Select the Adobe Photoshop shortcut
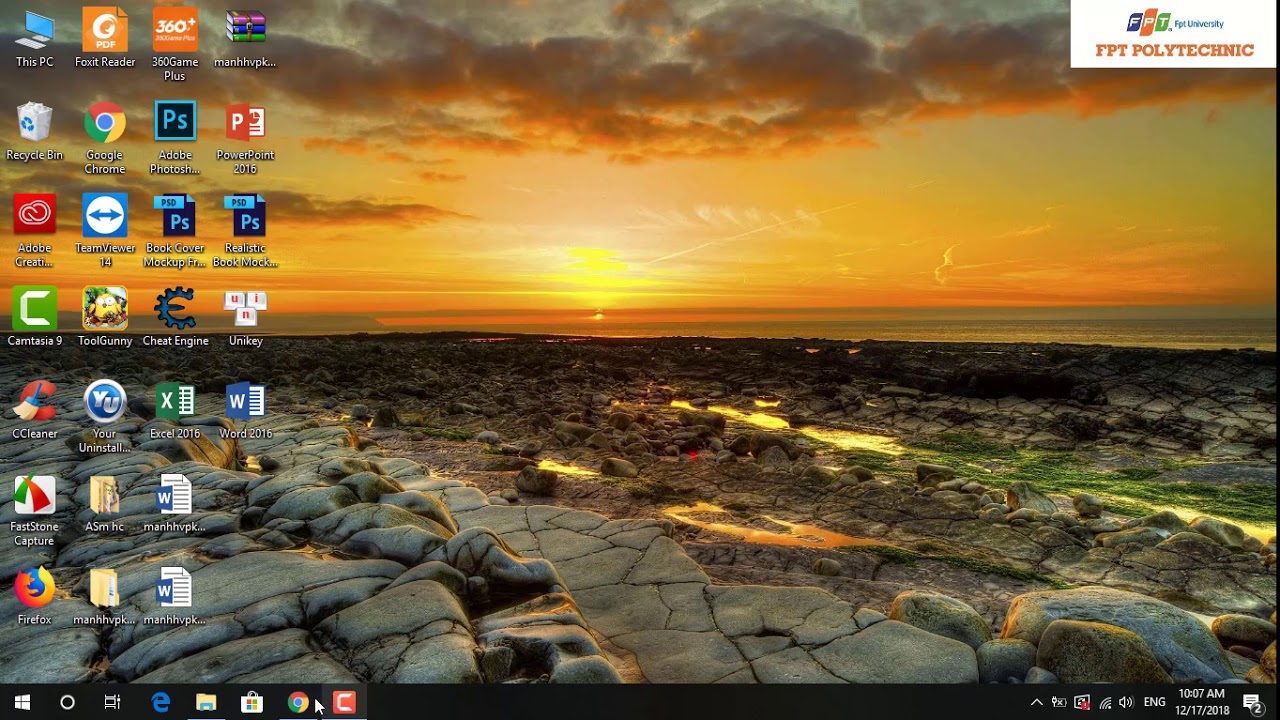The image size is (1280, 720). click(x=175, y=139)
